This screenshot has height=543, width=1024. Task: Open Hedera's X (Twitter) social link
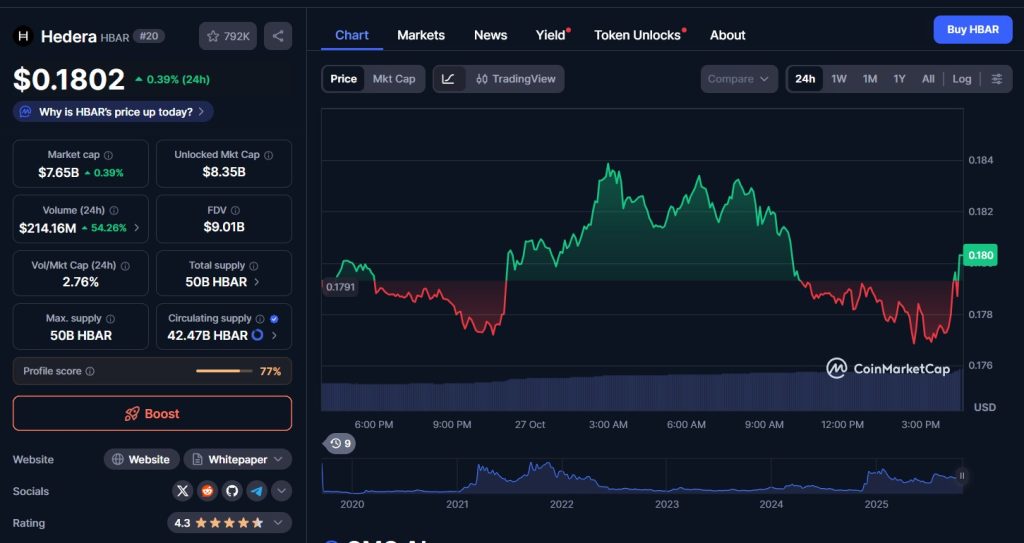(x=182, y=491)
